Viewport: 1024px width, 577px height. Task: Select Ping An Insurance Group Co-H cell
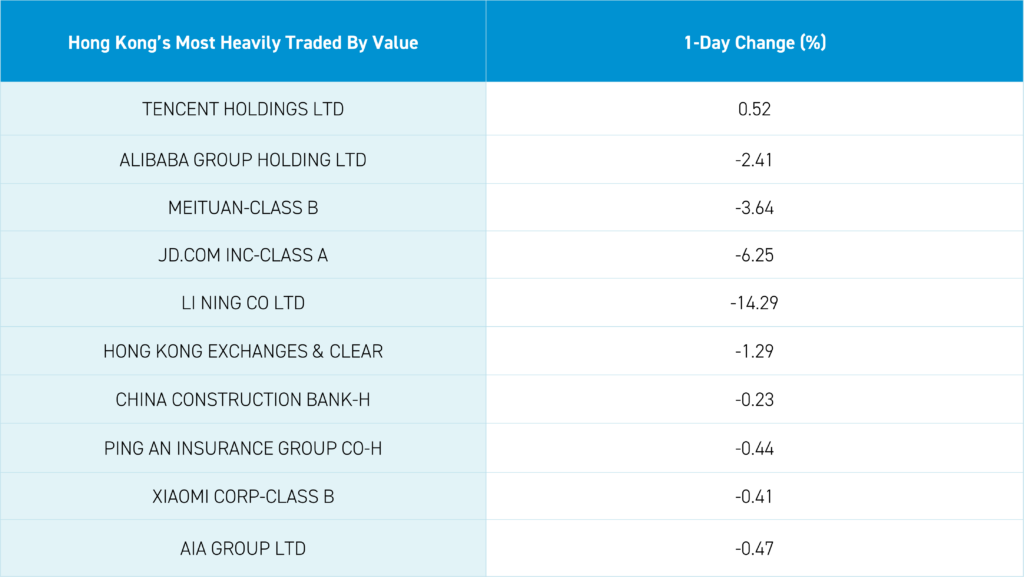pos(243,447)
